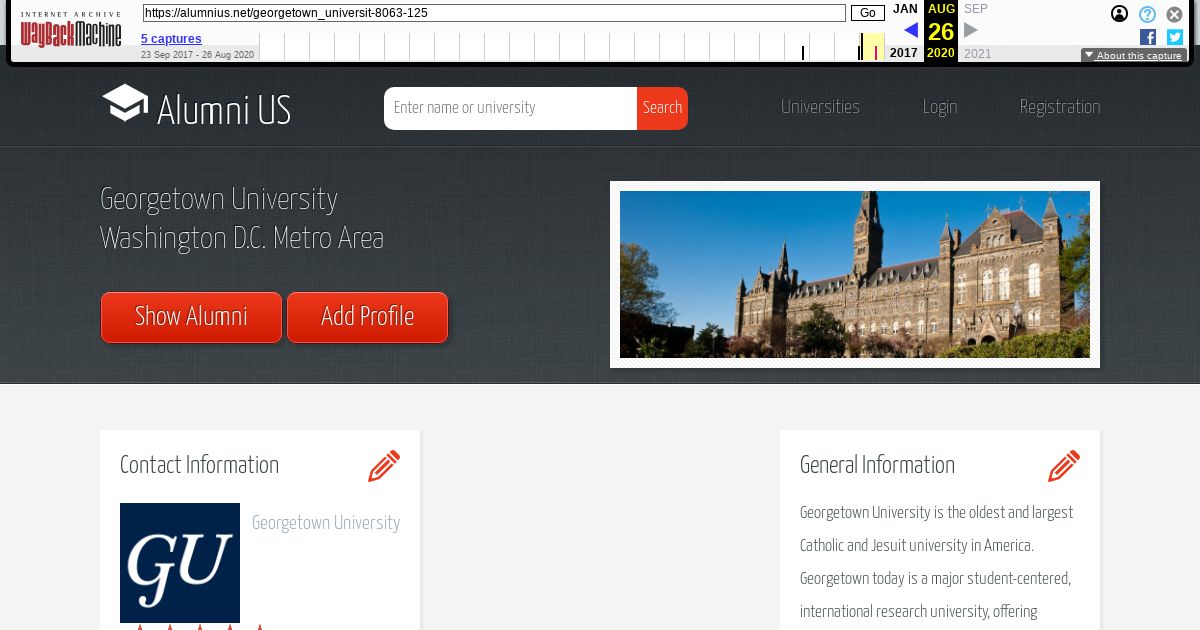This screenshot has height=630, width=1200.
Task: Click the next capture gray arrow
Action: [971, 30]
